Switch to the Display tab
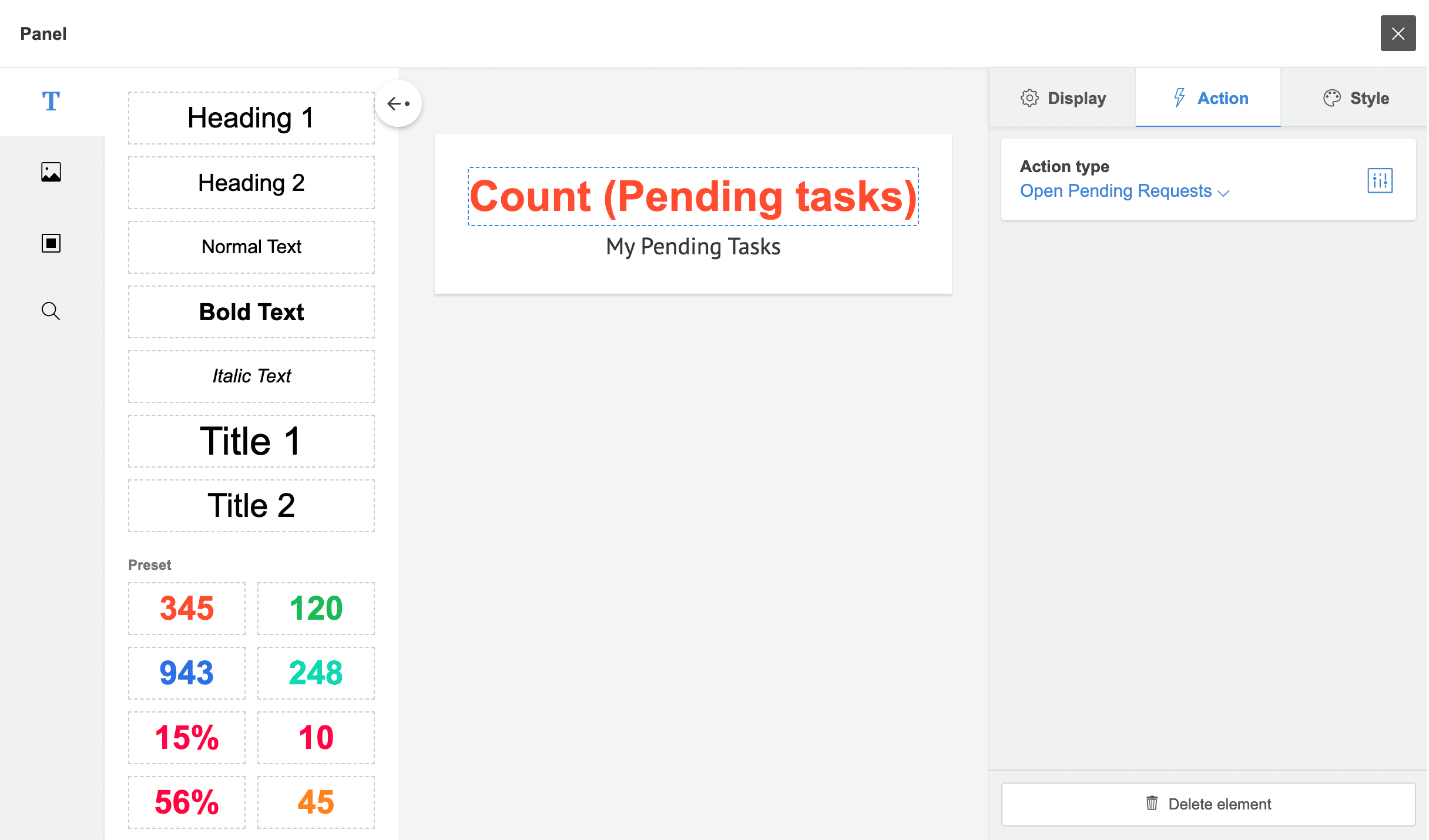The image size is (1429, 840). [1063, 98]
